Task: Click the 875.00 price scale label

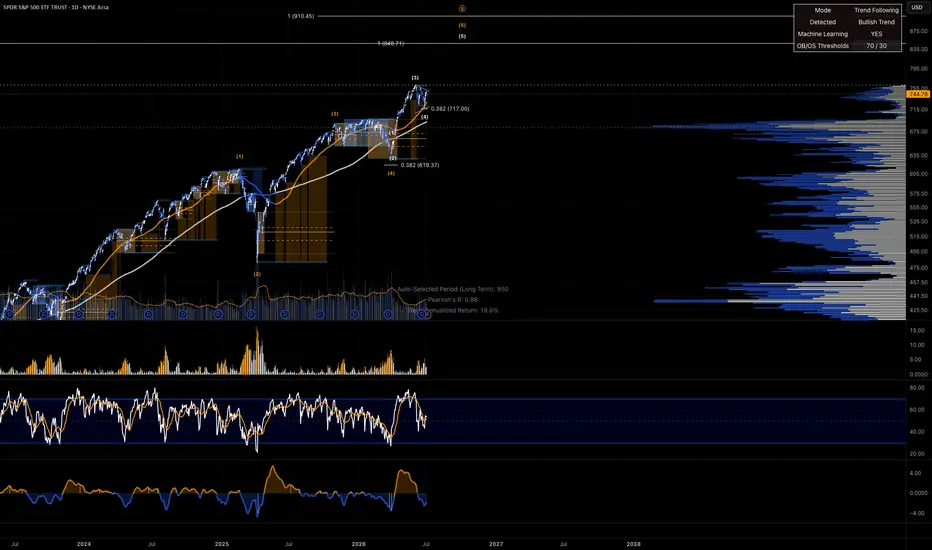Action: click(x=919, y=31)
